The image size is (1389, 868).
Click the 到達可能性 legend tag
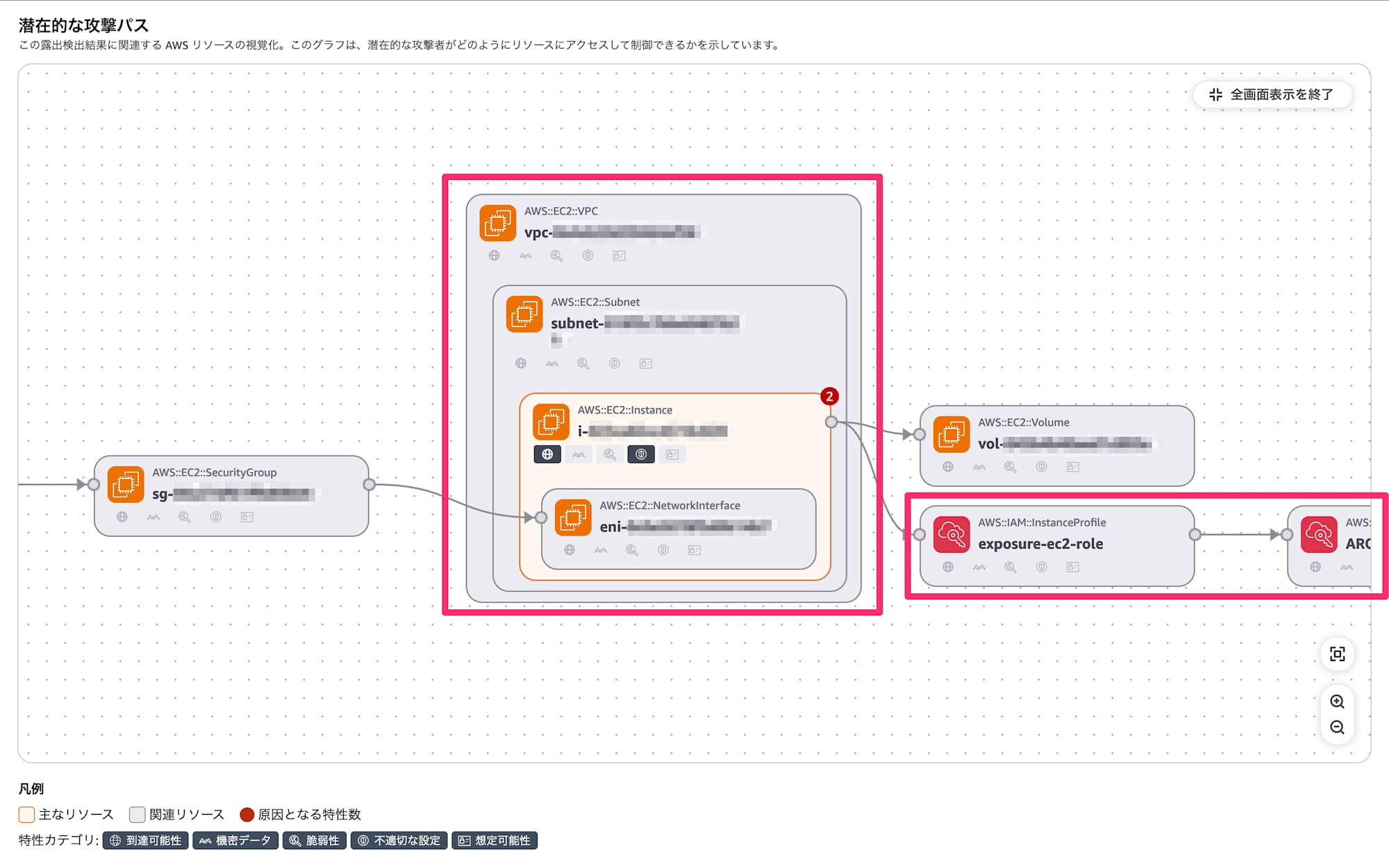(146, 840)
